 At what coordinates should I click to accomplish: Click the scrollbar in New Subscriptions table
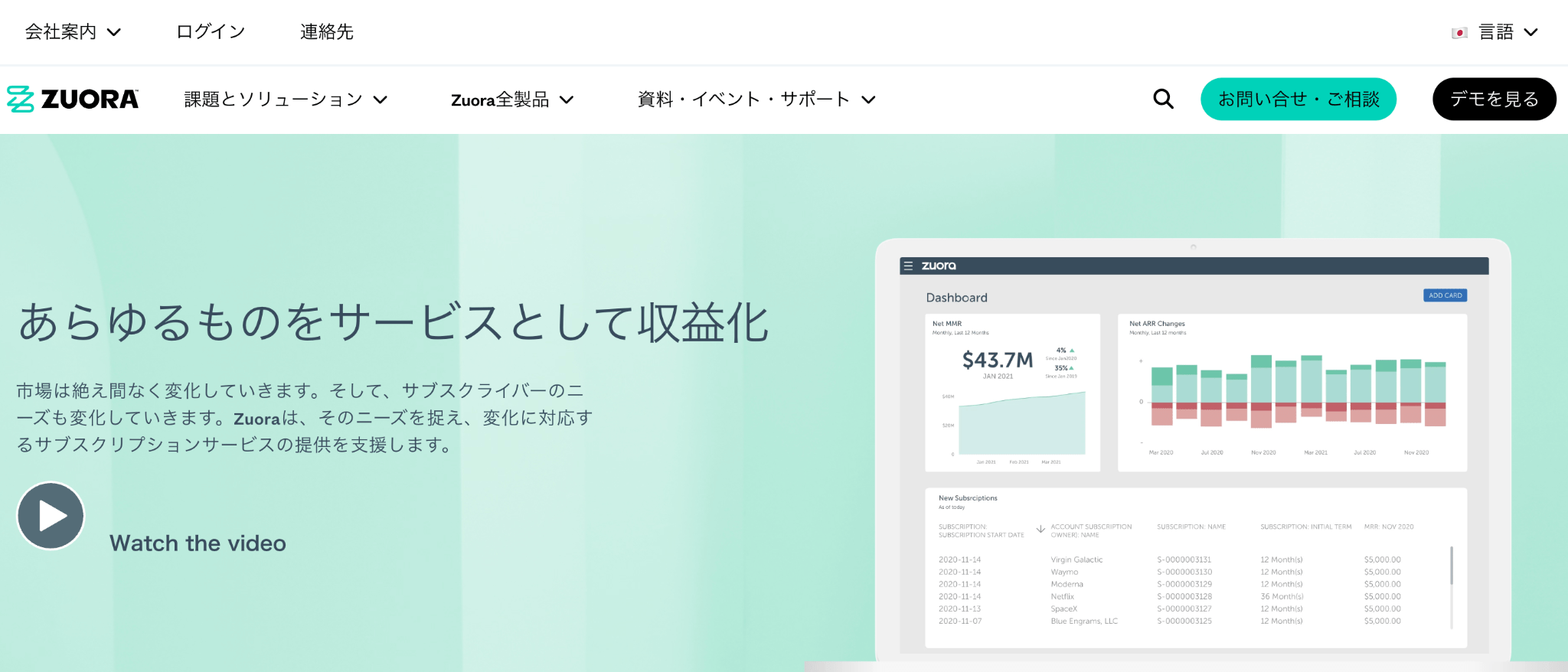[1452, 566]
